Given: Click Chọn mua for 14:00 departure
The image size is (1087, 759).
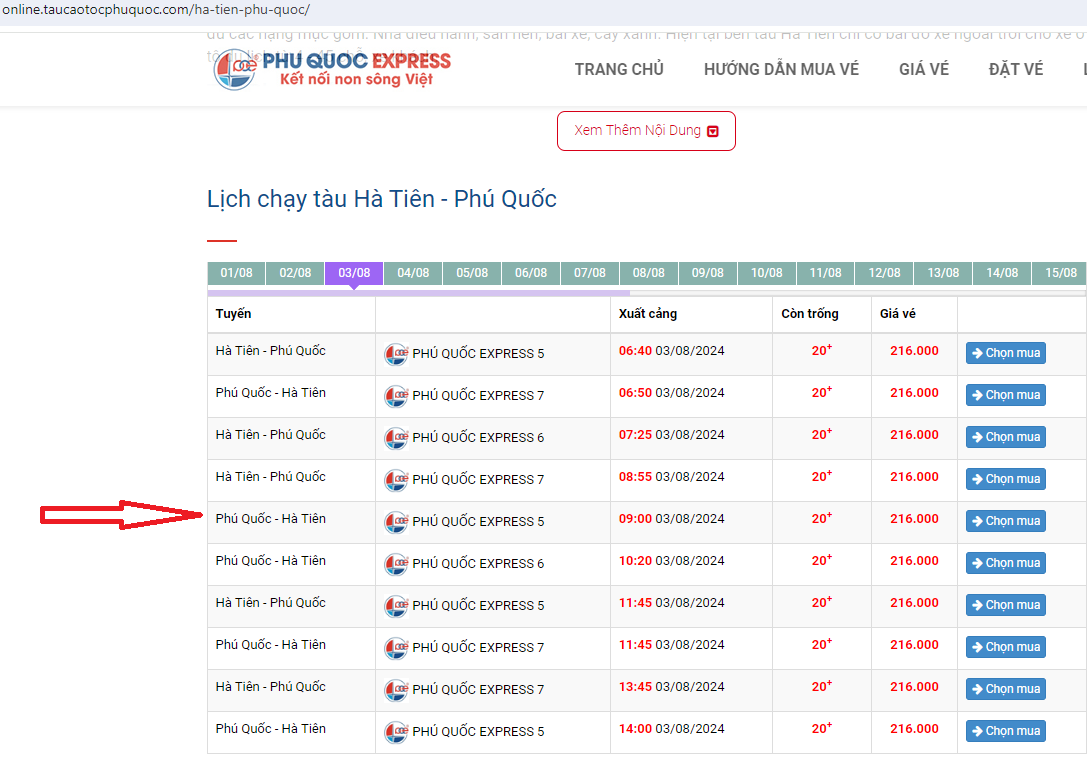Looking at the screenshot, I should [1006, 731].
